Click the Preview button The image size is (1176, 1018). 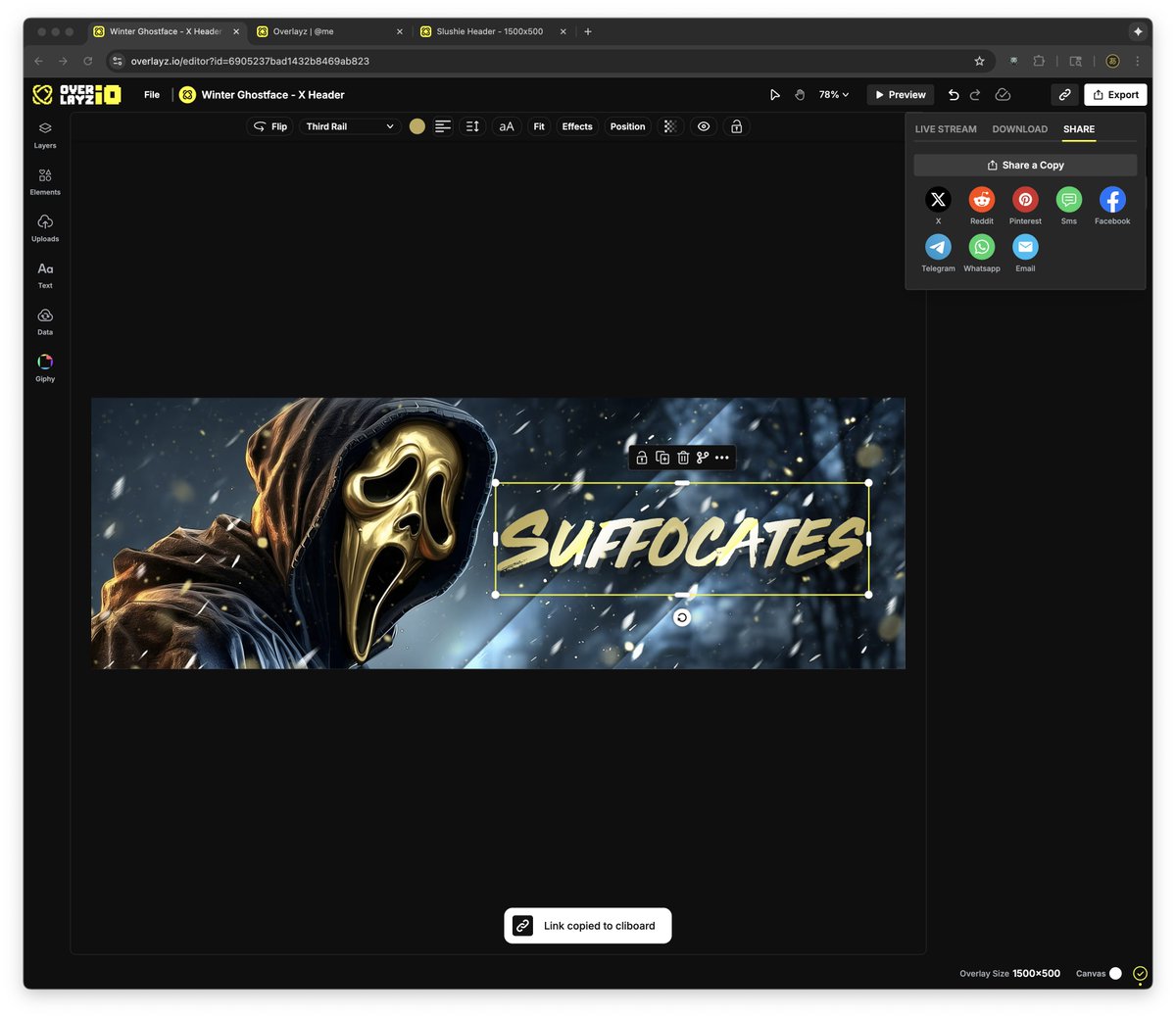pyautogui.click(x=900, y=95)
